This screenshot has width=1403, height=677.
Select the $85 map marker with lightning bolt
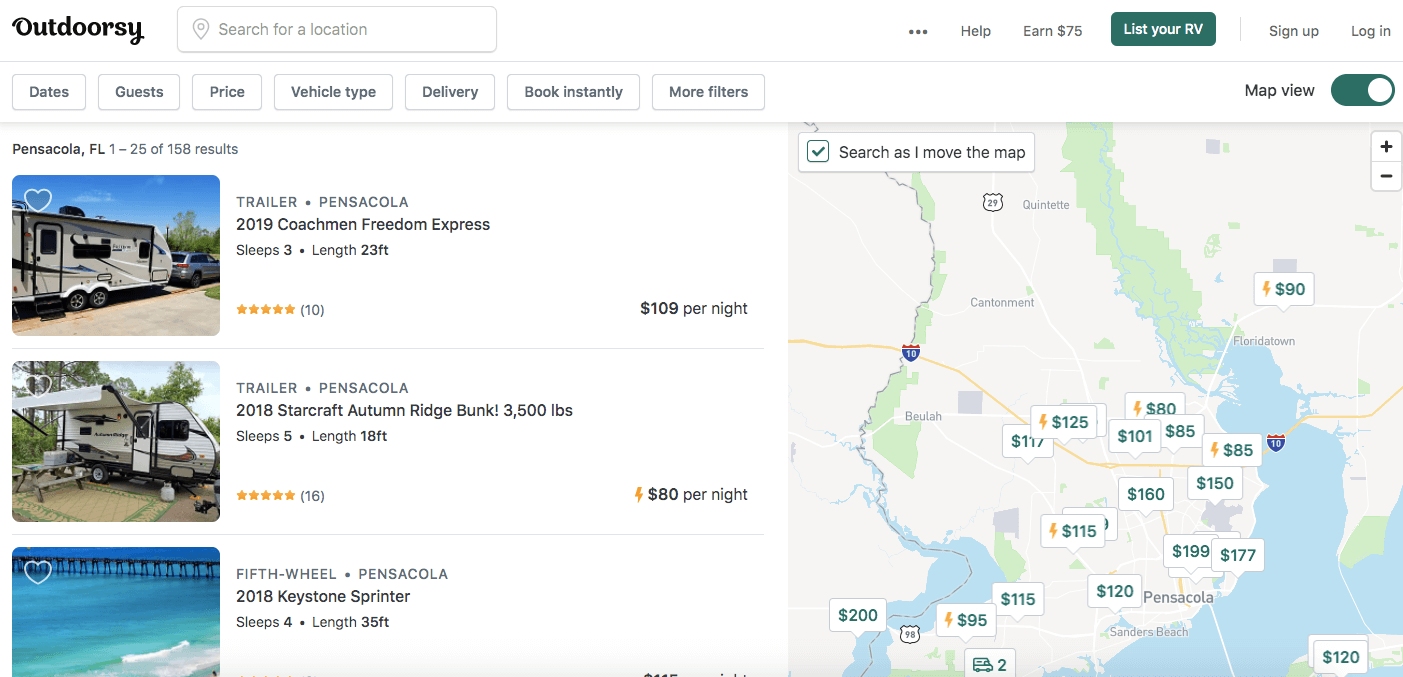(x=1232, y=450)
